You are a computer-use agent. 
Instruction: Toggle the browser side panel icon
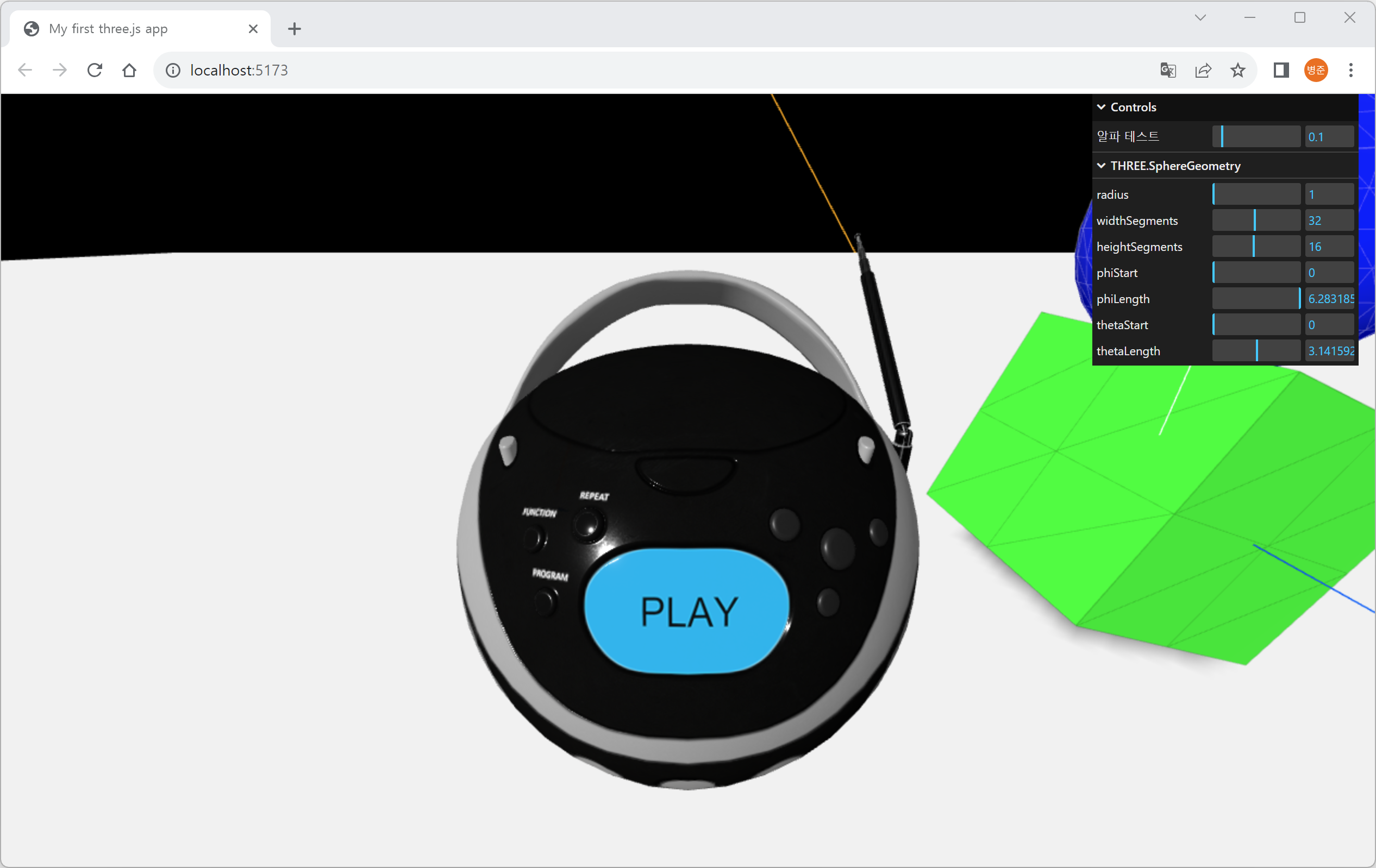tap(1280, 70)
